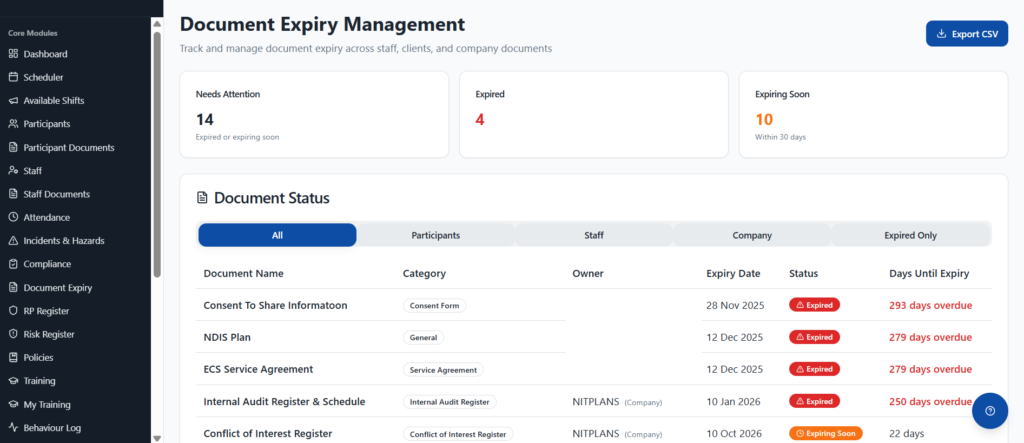1024x443 pixels.
Task: Click the Expiring Soon status badge
Action: (x=826, y=433)
